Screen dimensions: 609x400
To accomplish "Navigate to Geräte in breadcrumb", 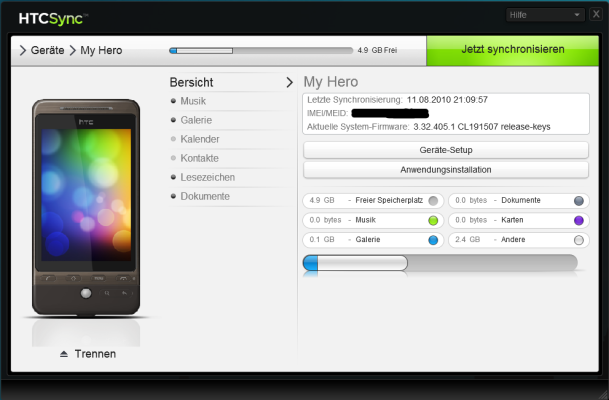I will [x=47, y=50].
